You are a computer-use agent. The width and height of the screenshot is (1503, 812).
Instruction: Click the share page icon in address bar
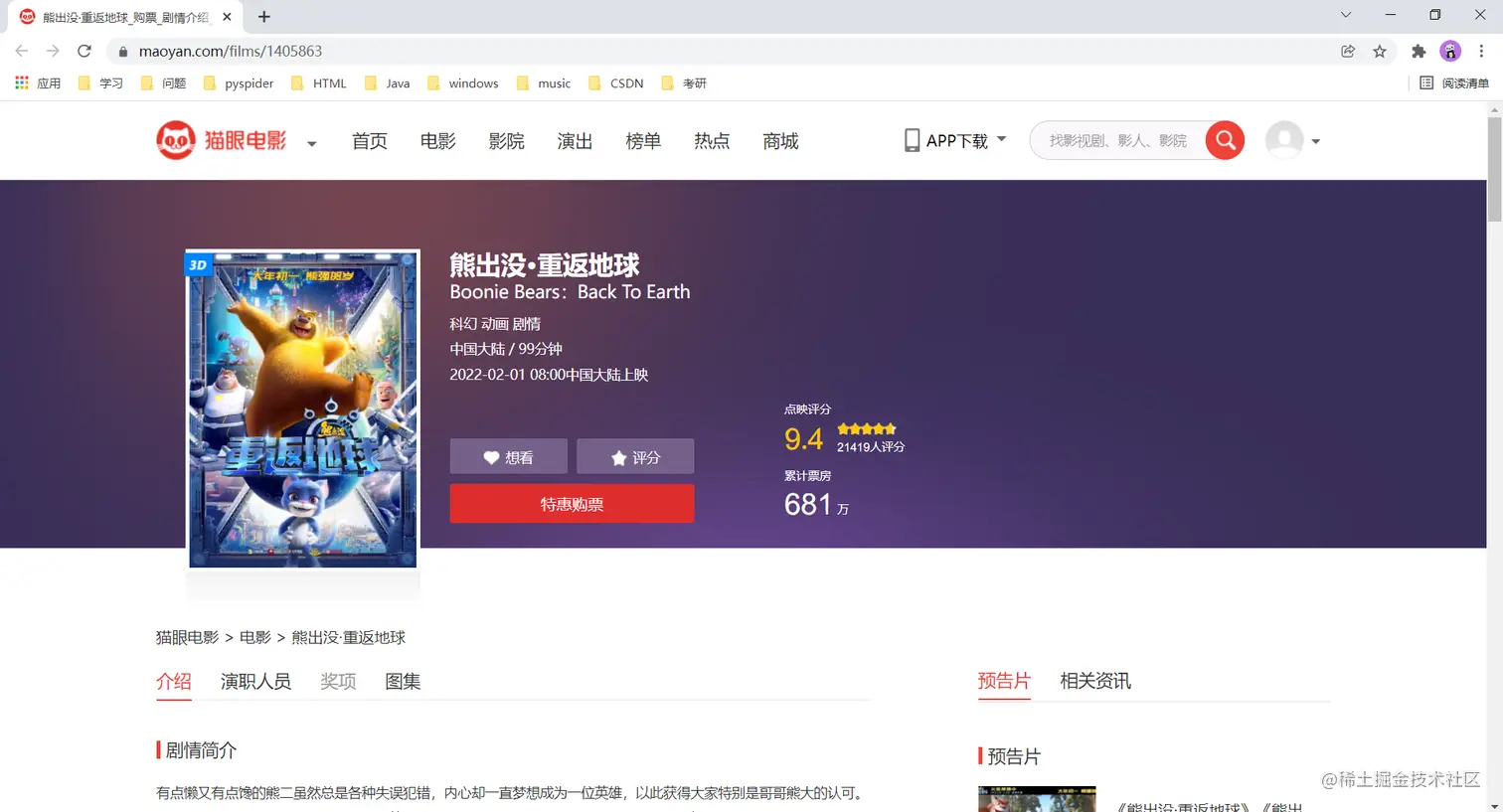pyautogui.click(x=1348, y=51)
